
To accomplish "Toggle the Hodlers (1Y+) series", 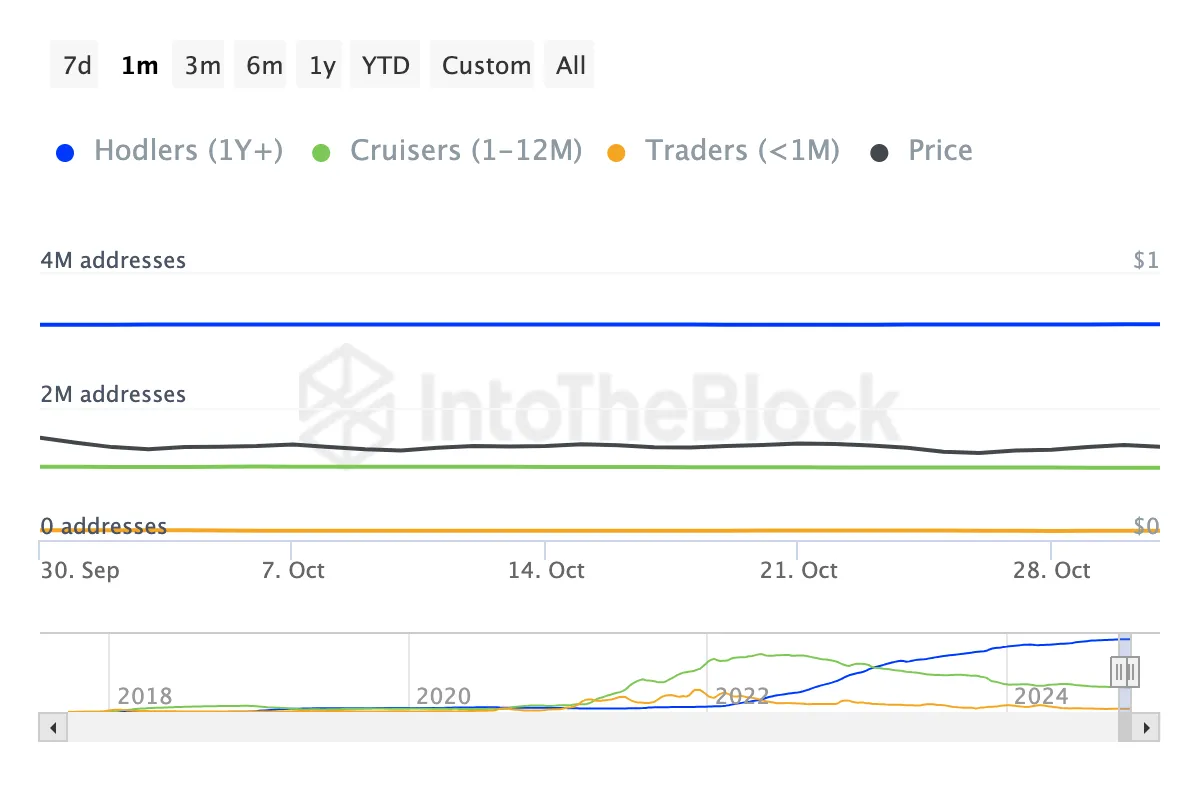I will click(x=188, y=151).
